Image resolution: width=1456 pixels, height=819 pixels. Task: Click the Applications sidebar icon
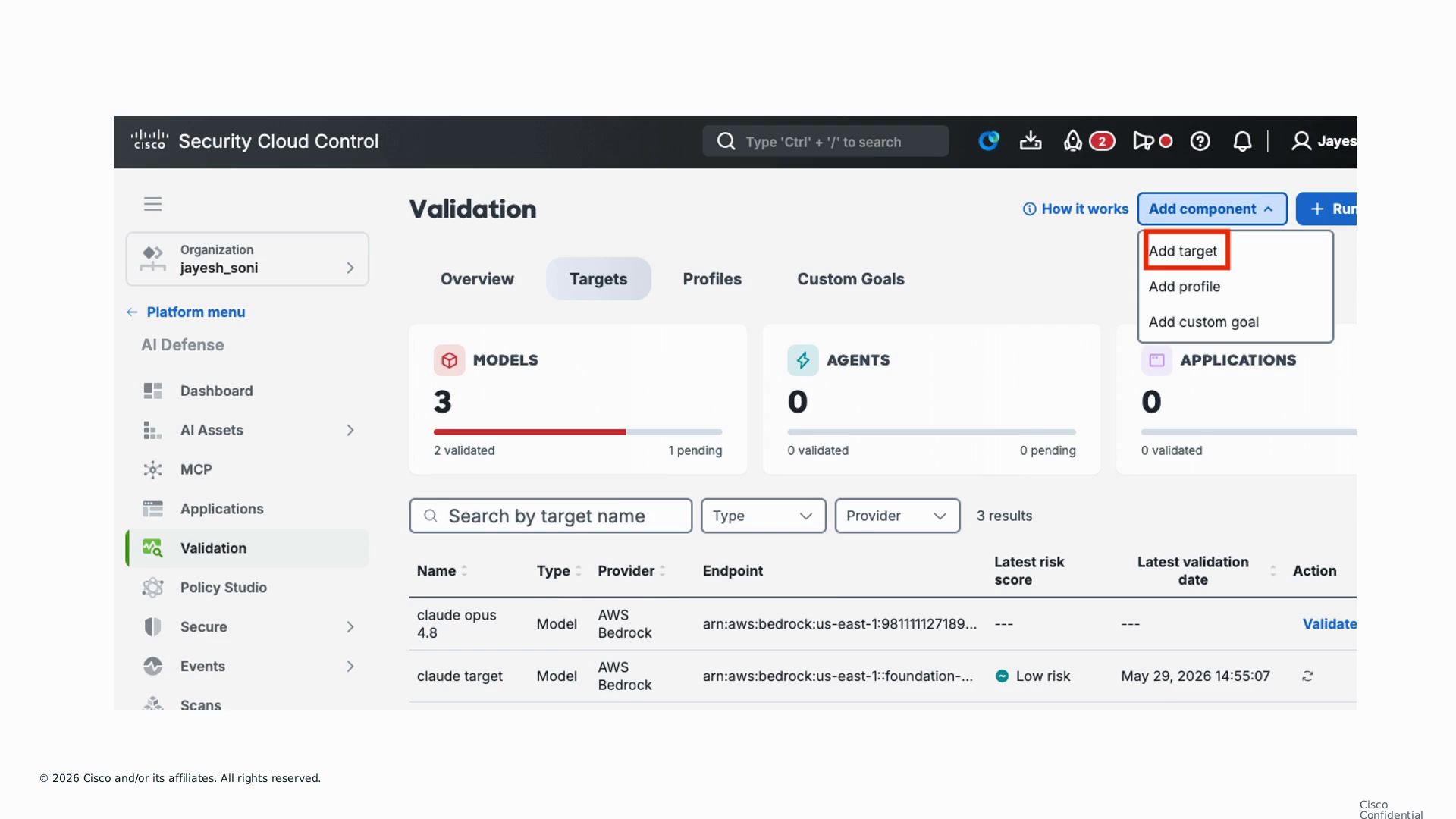pyautogui.click(x=152, y=509)
